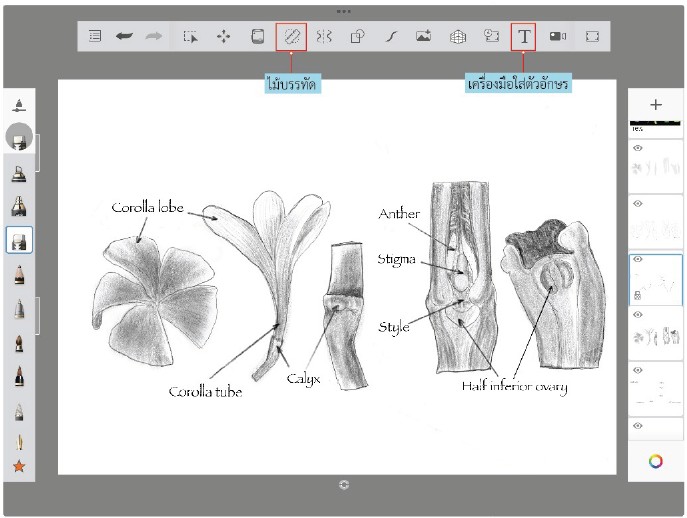Open the main menu list icon
This screenshot has height=518, width=687.
(95, 36)
